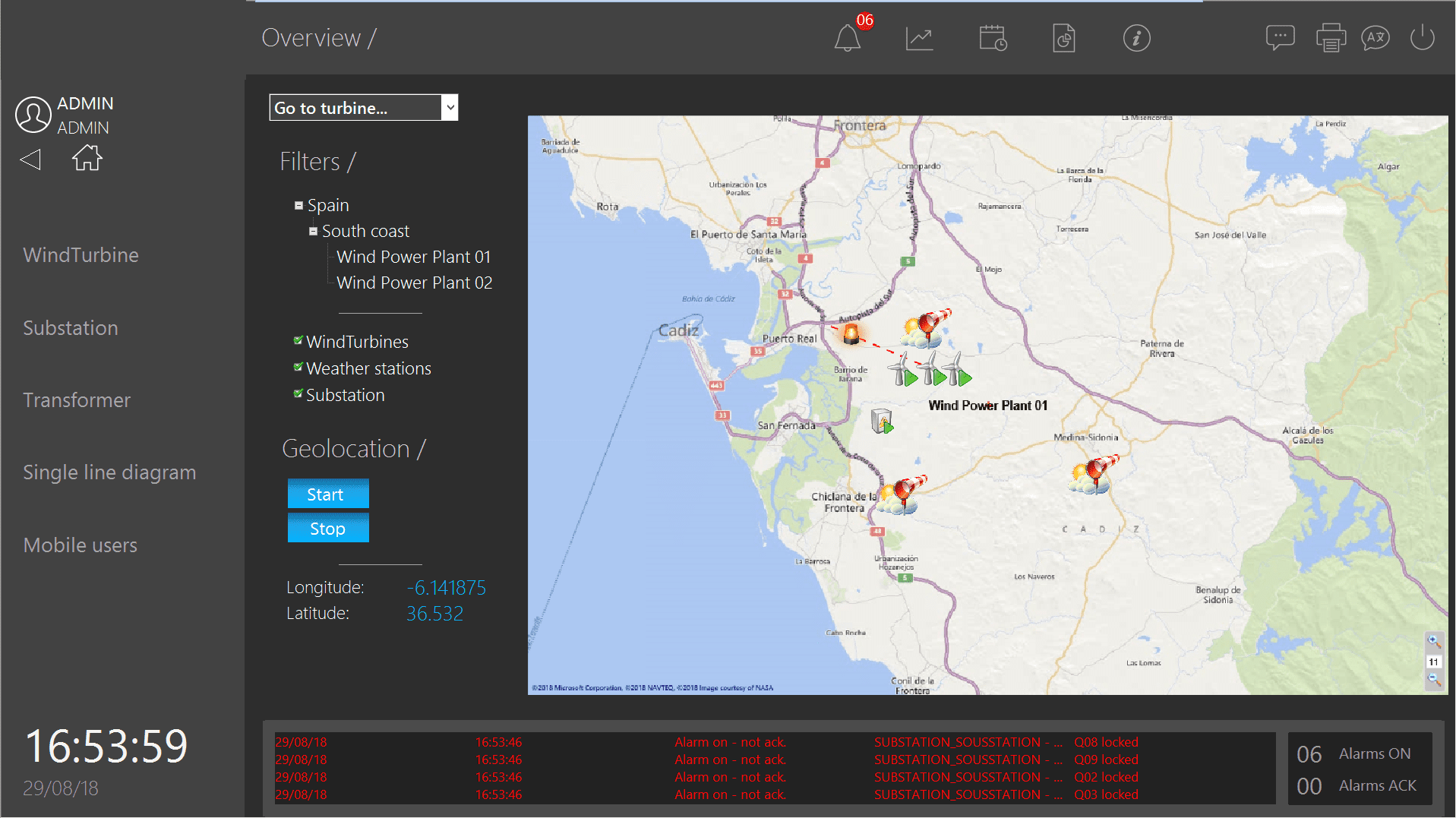Open the trends chart icon

click(919, 38)
